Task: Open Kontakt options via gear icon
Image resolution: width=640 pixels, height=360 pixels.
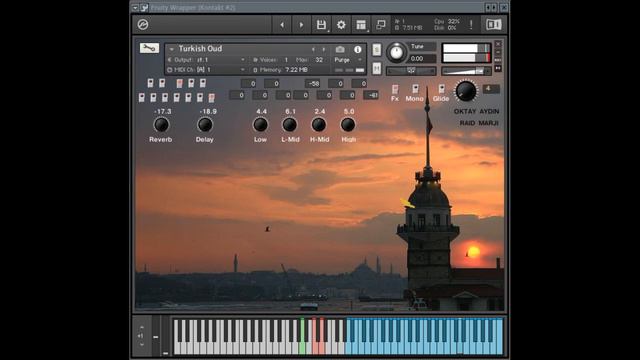Action: (x=341, y=25)
